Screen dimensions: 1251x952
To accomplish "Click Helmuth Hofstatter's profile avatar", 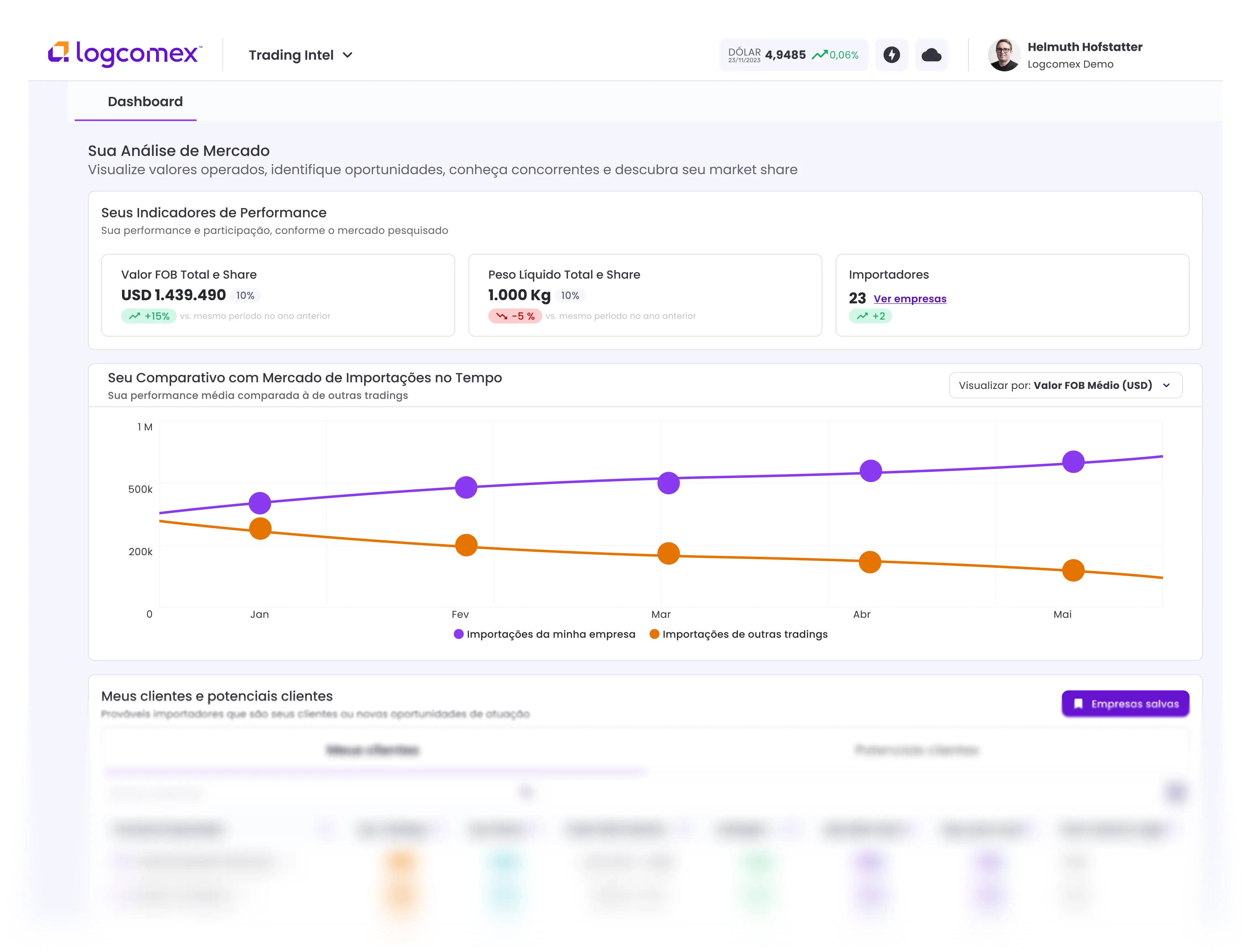I will pyautogui.click(x=1004, y=55).
